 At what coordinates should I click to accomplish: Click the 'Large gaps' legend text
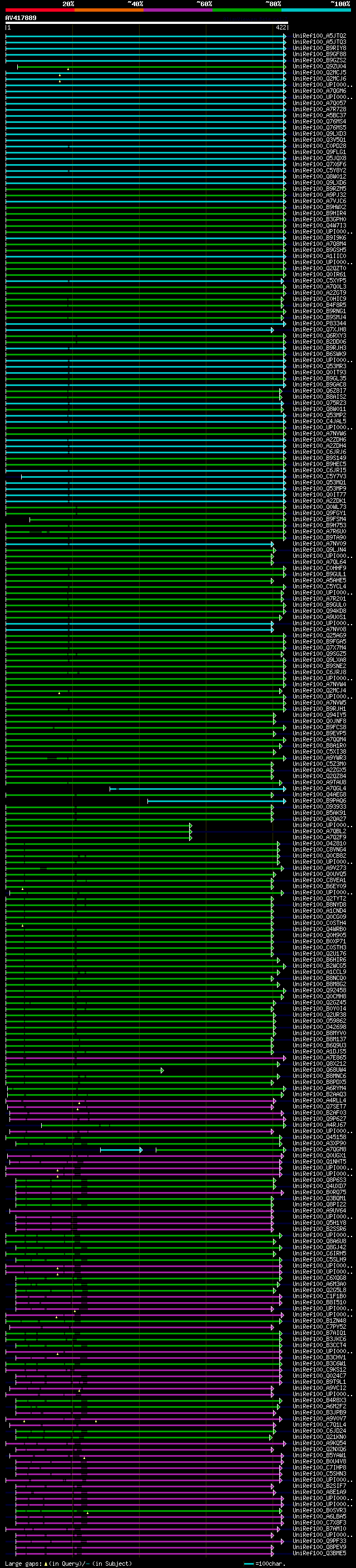[x=24, y=1563]
